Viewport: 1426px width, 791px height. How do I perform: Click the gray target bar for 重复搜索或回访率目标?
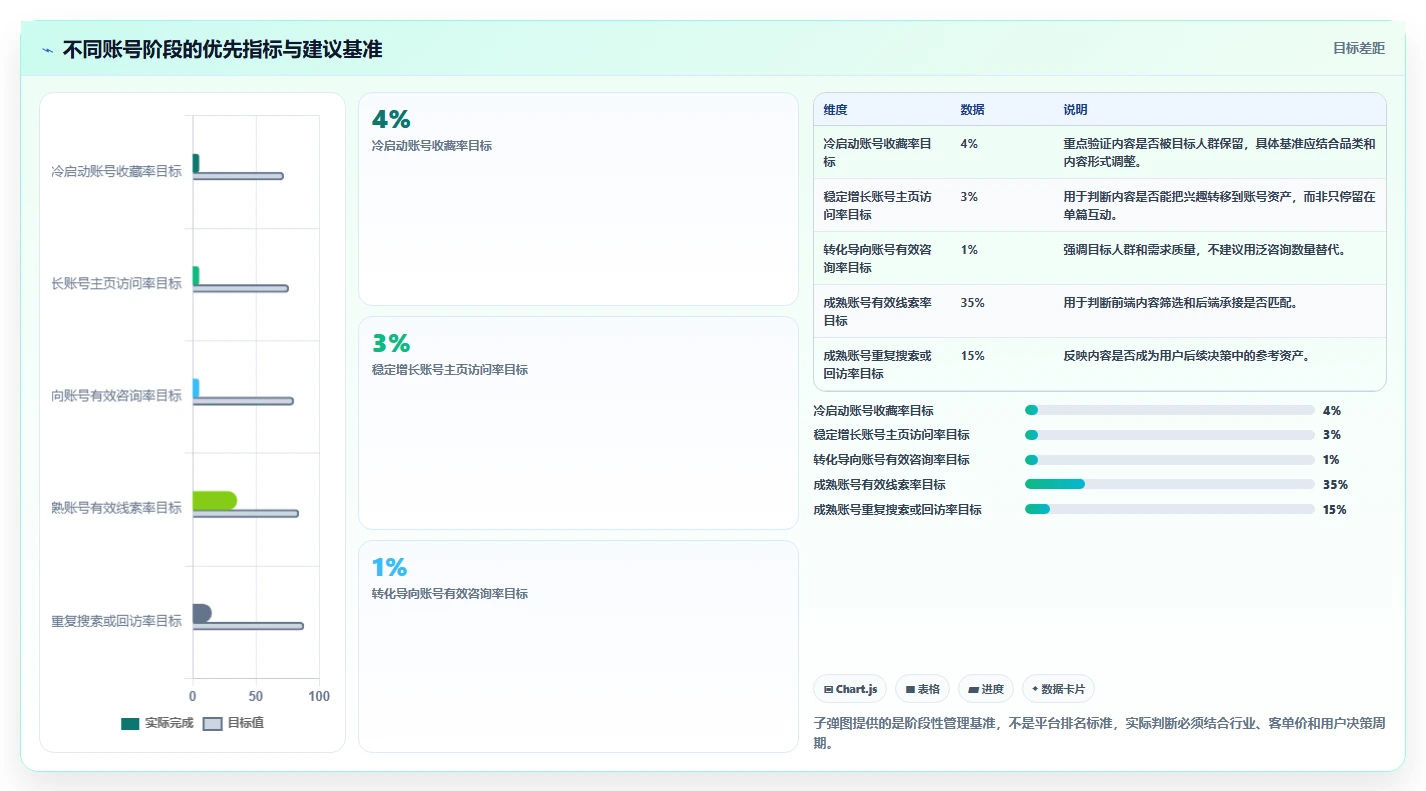(248, 626)
